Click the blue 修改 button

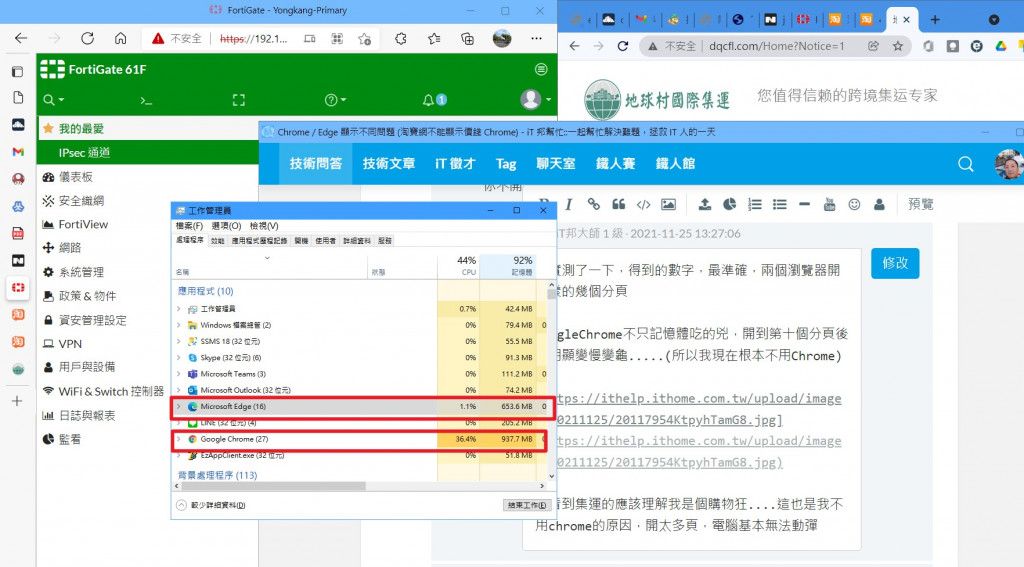pos(895,263)
